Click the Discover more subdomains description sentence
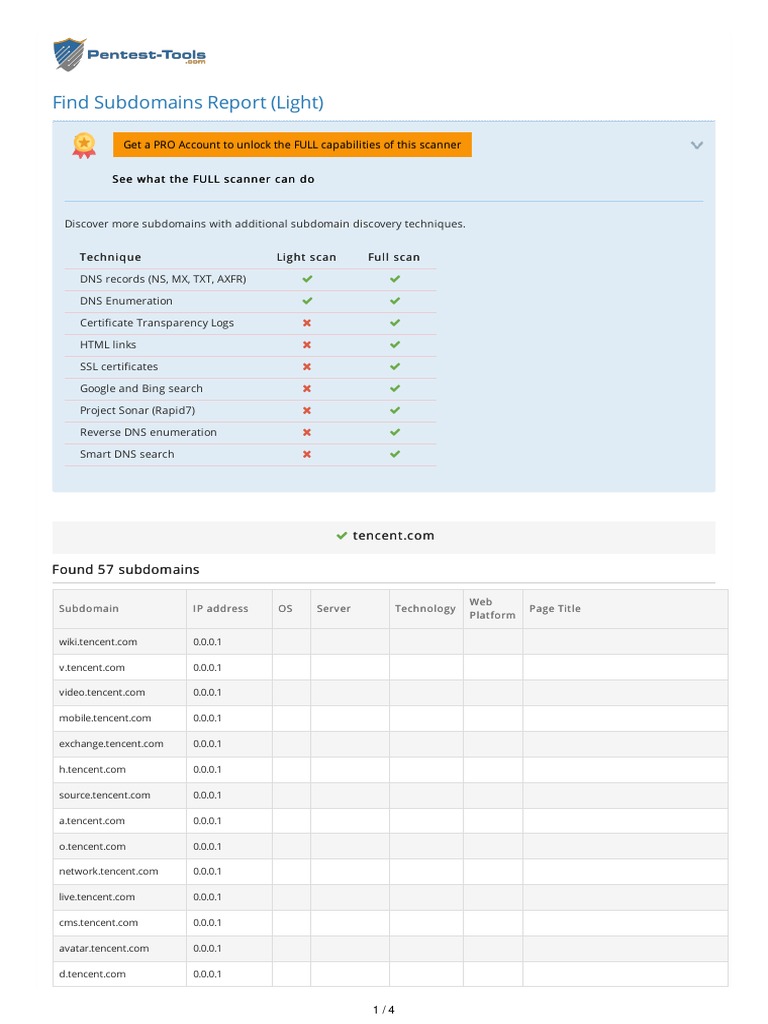This screenshot has width=768, height=1024. coord(265,224)
